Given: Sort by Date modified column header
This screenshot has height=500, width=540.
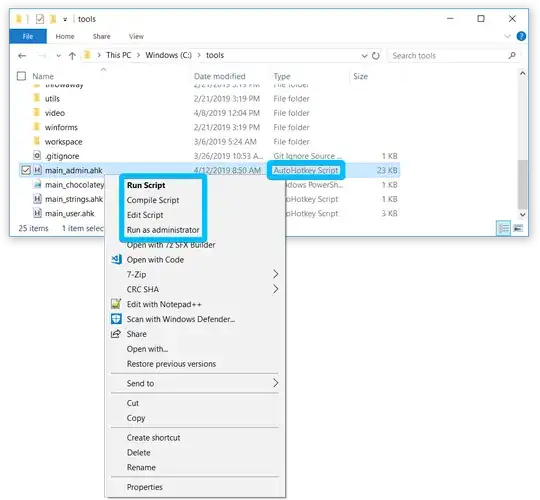Looking at the screenshot, I should (219, 76).
